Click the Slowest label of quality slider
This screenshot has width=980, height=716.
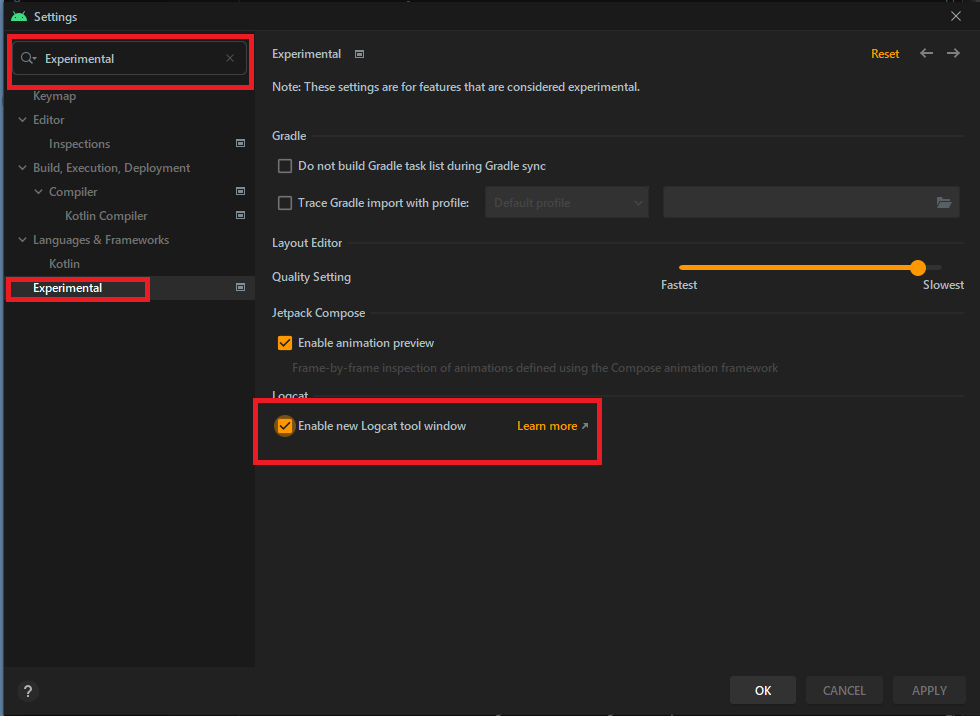943,285
